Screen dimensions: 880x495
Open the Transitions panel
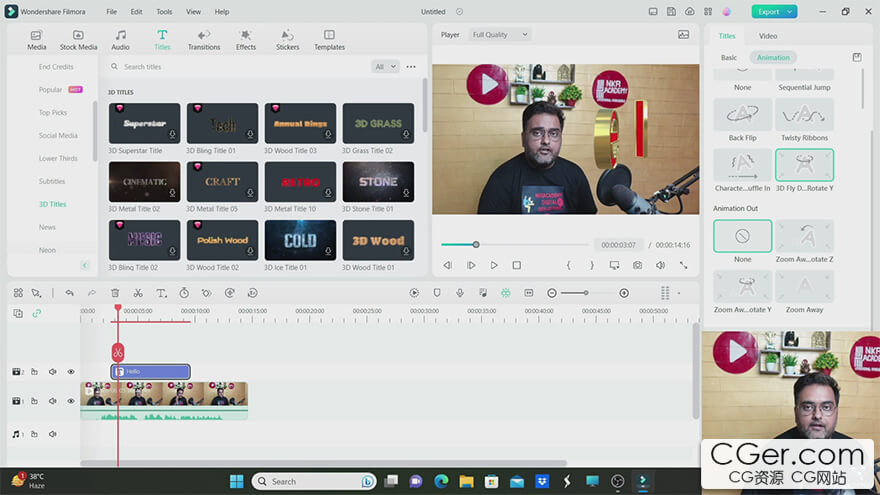(x=204, y=40)
